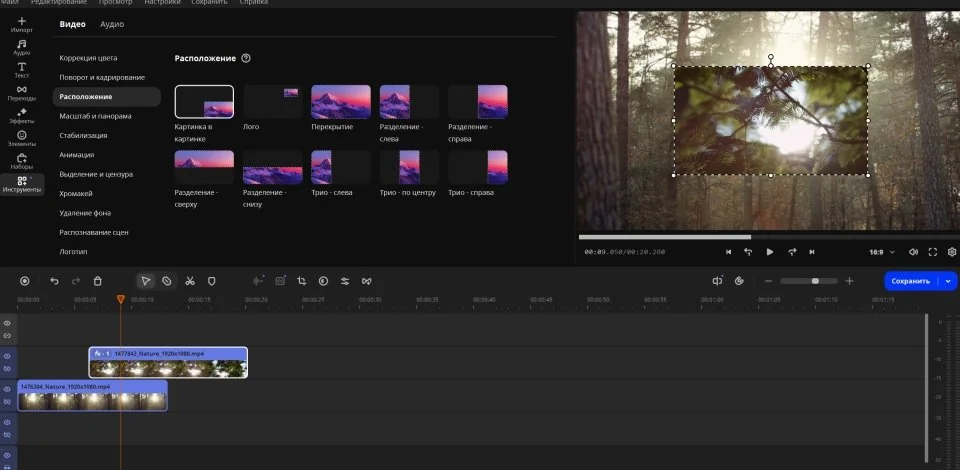This screenshot has height=470, width=960.
Task: Click the crop tool in timeline toolbar
Action: [301, 281]
